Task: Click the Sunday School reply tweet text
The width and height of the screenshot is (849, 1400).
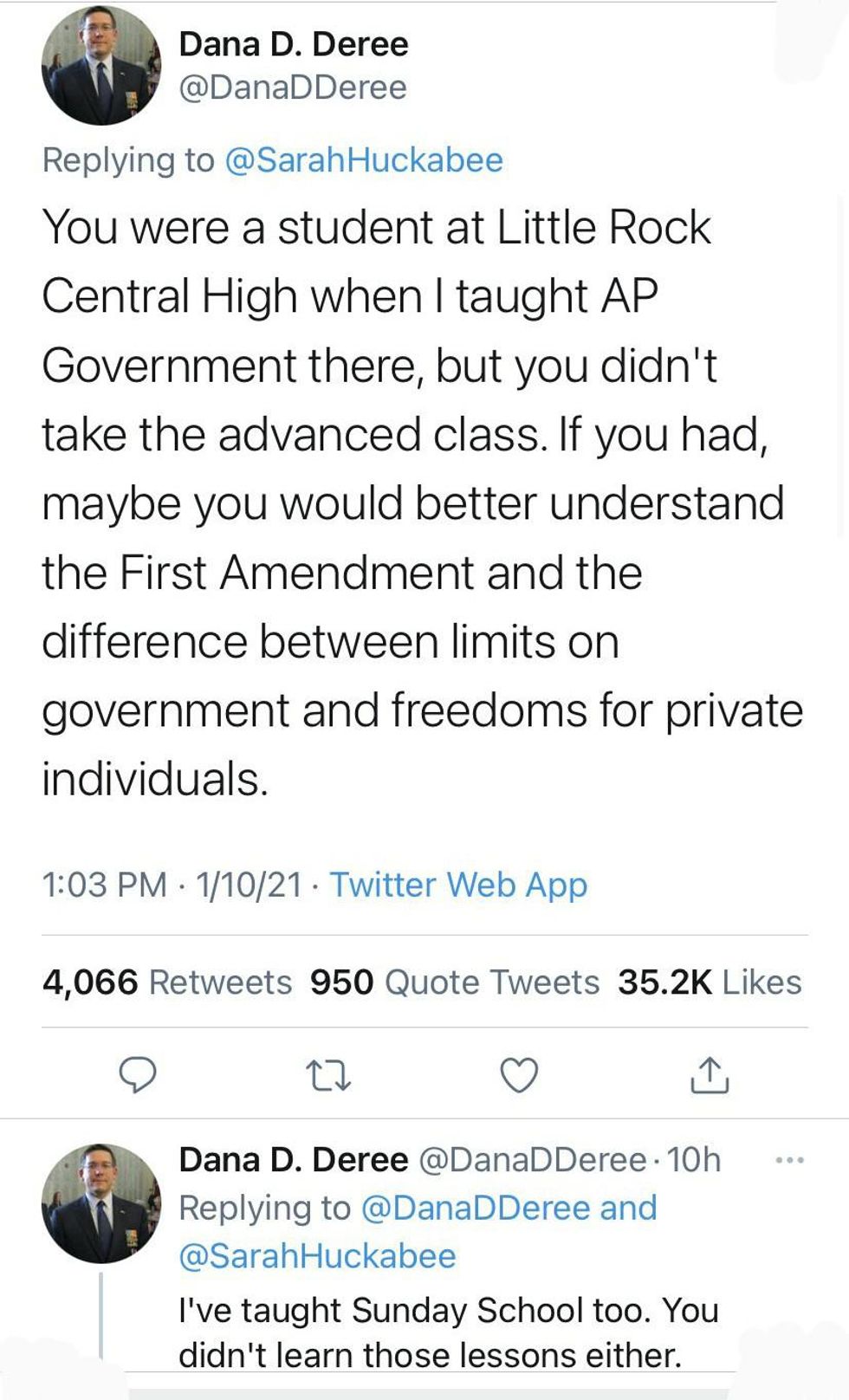Action: click(448, 1332)
